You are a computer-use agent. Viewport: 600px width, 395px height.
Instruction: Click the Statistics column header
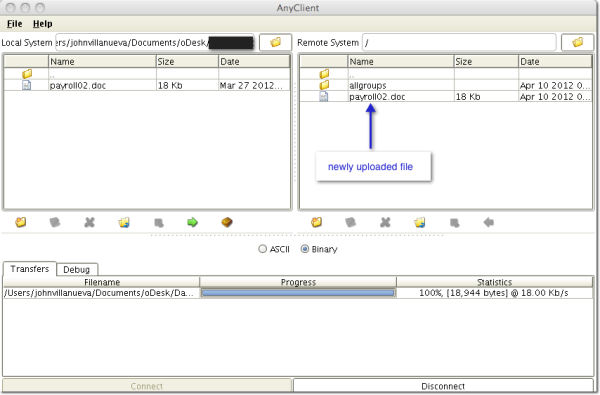coord(495,282)
